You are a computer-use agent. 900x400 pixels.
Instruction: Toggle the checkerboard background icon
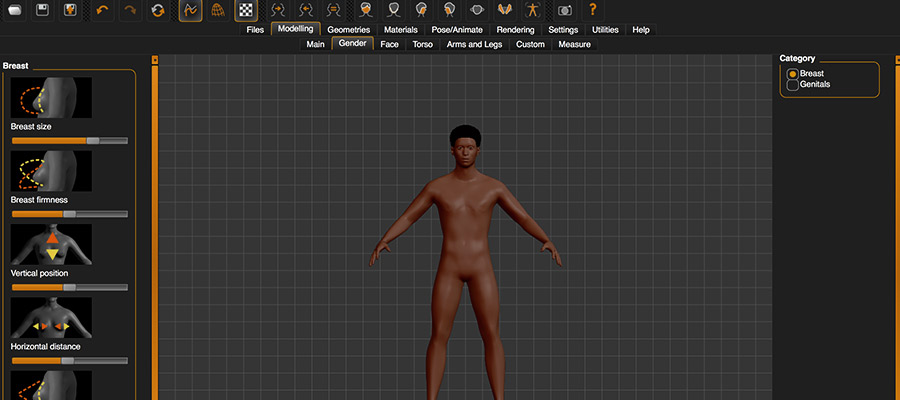(246, 10)
